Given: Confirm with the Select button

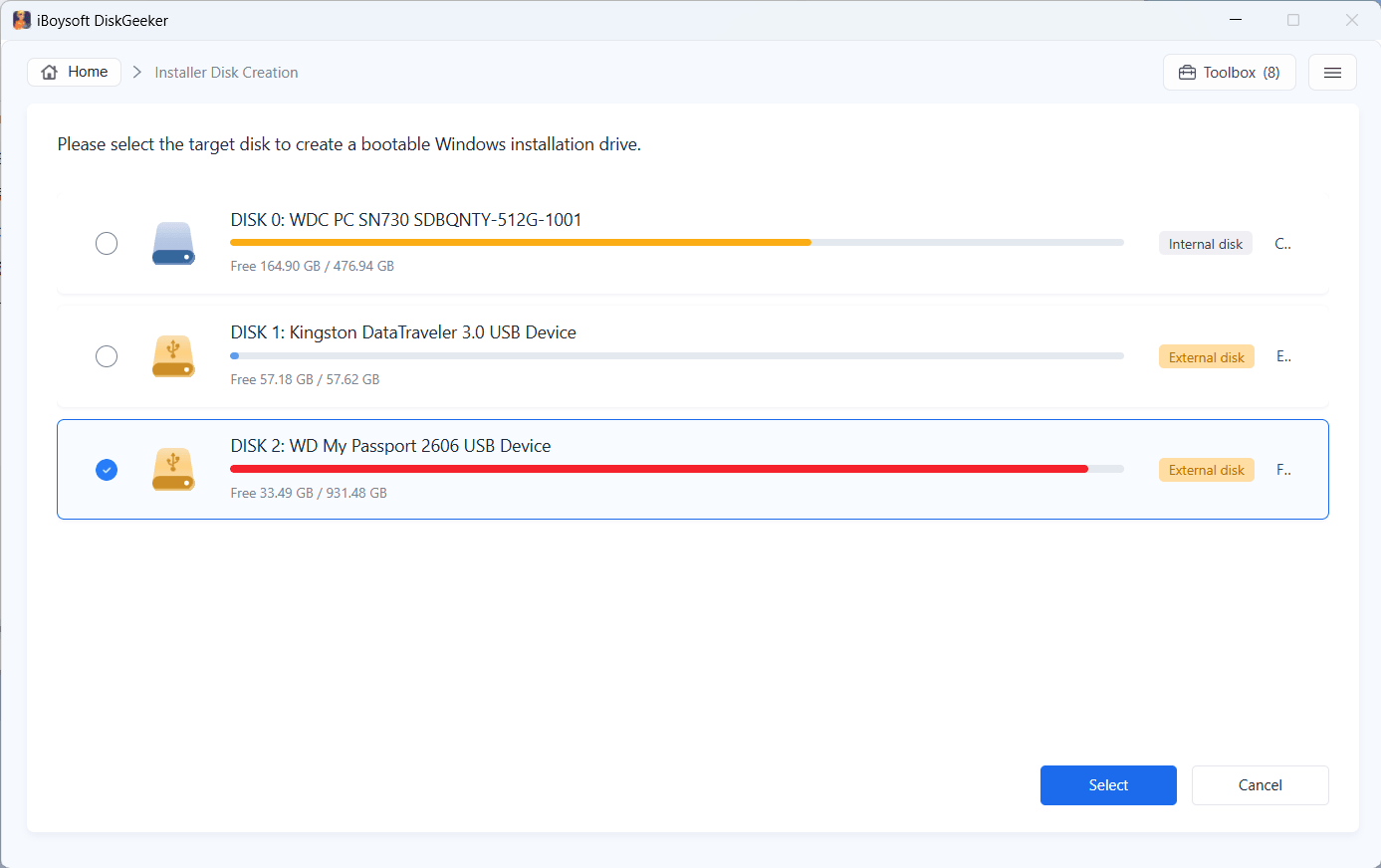Looking at the screenshot, I should point(1108,785).
